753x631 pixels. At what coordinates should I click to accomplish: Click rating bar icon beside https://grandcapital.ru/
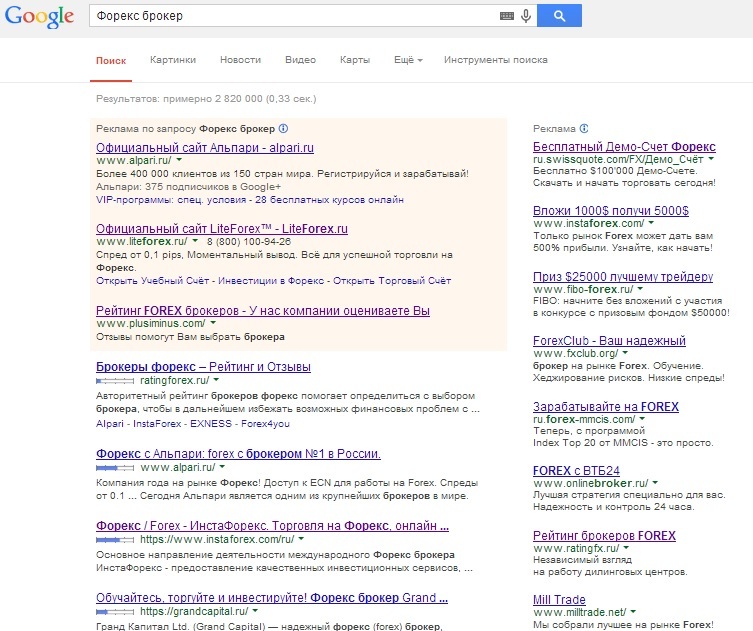[115, 612]
